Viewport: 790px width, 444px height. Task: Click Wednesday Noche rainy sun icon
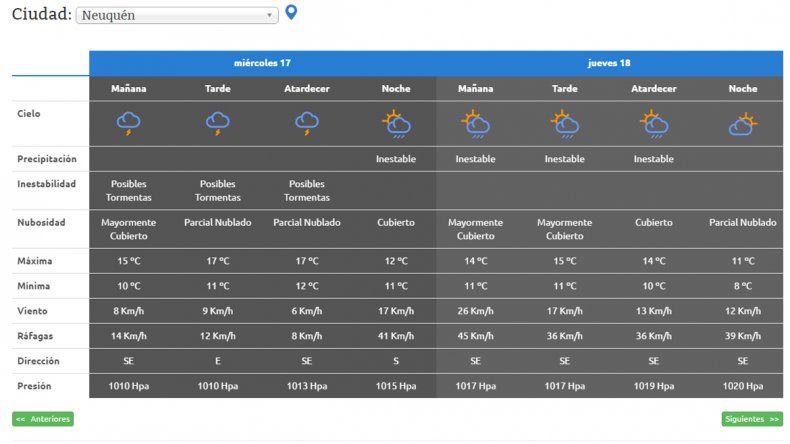coord(396,123)
